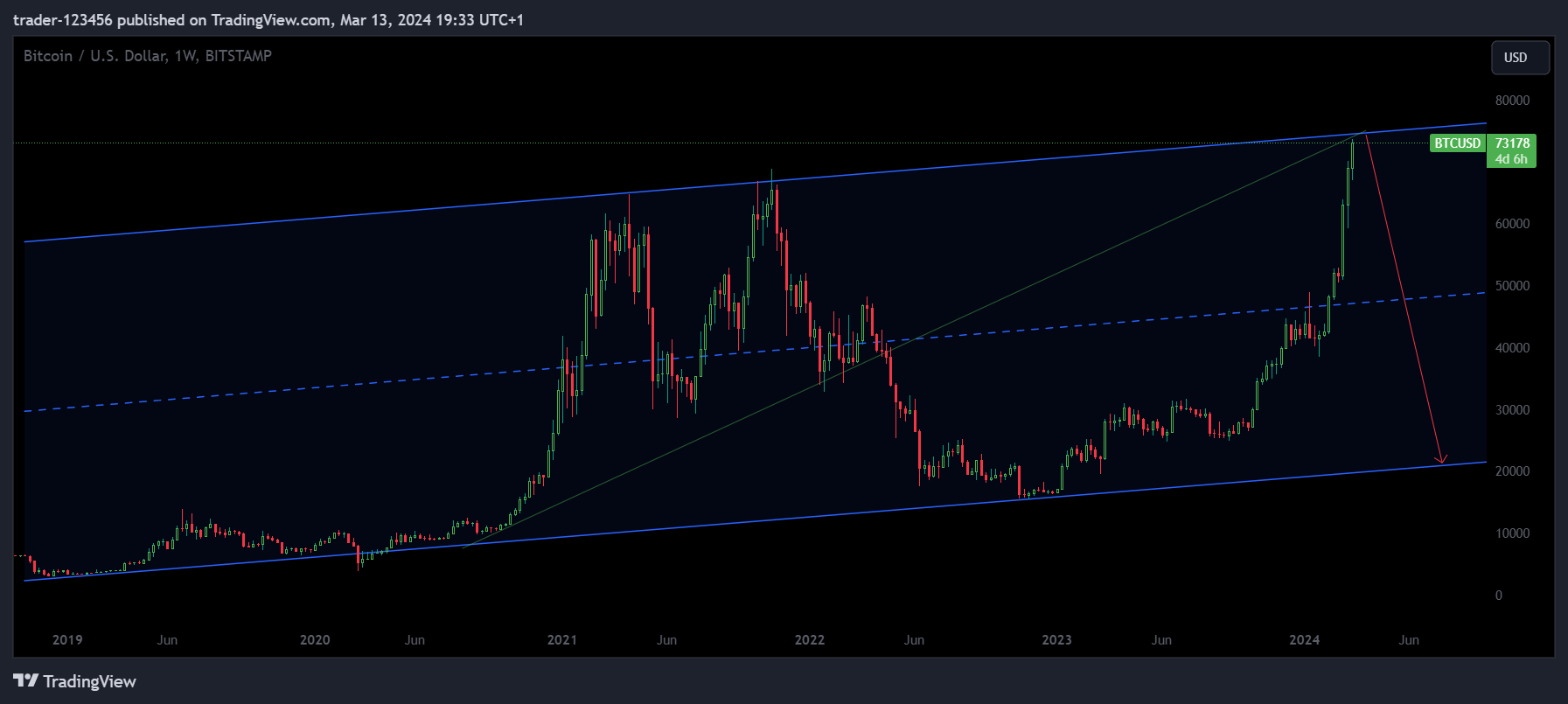Click the 2021 time axis label
The height and width of the screenshot is (704, 1568).
562,640
